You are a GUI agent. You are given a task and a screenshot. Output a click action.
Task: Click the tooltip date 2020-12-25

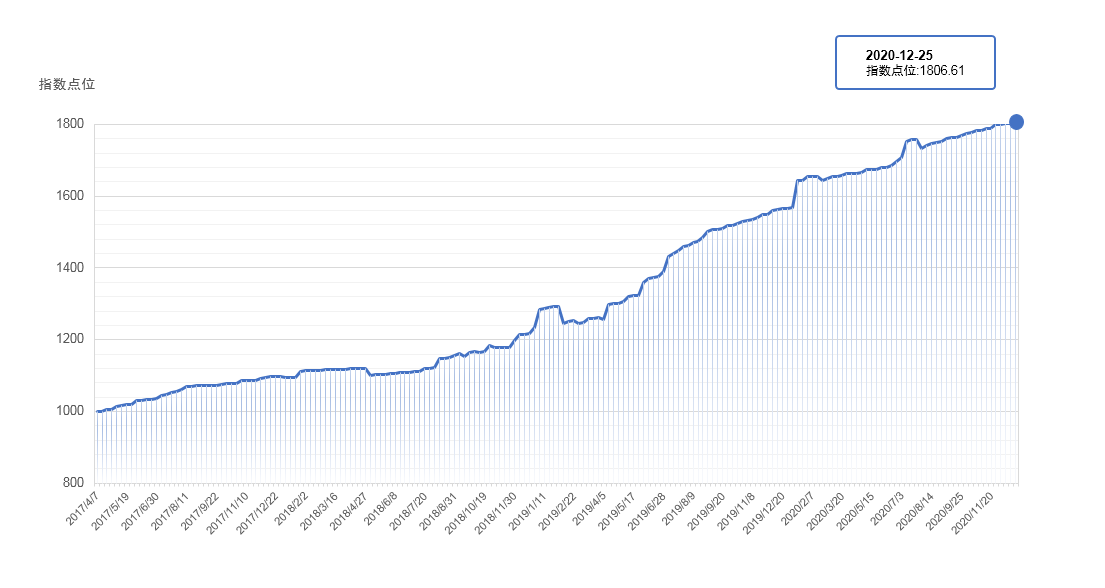[x=899, y=56]
